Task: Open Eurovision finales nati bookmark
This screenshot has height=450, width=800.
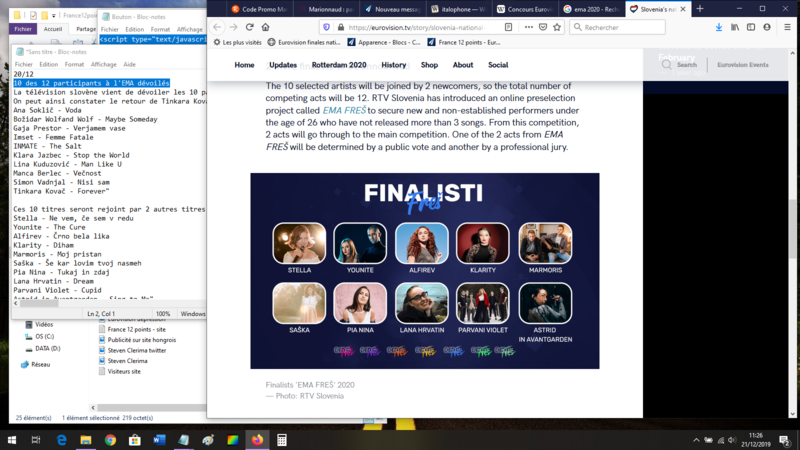Action: [x=305, y=42]
